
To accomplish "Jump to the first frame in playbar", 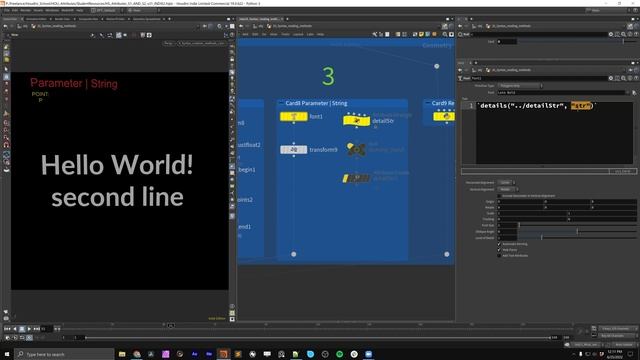I will pos(7,329).
